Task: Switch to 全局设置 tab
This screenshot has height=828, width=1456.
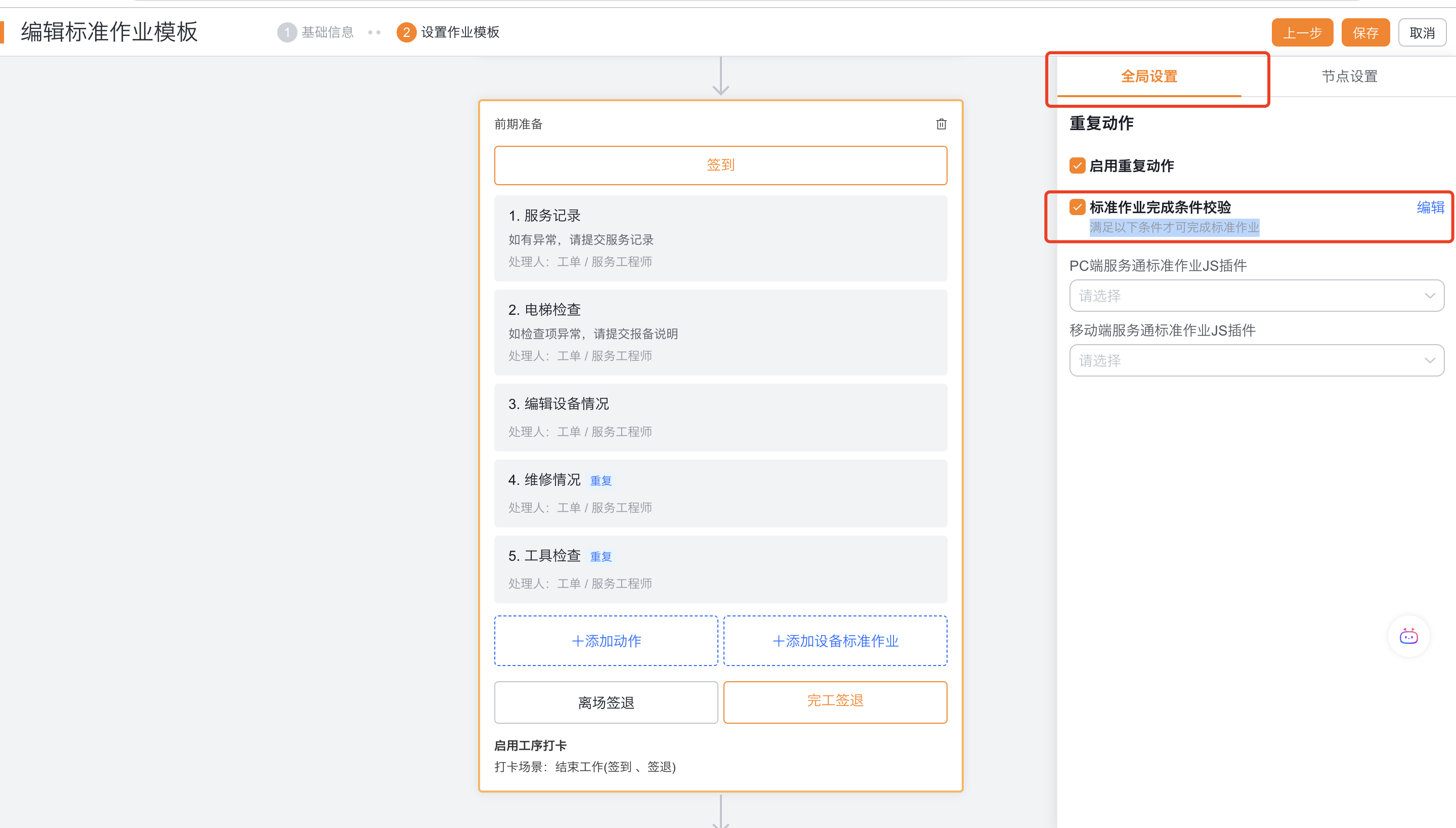Action: coord(1148,76)
